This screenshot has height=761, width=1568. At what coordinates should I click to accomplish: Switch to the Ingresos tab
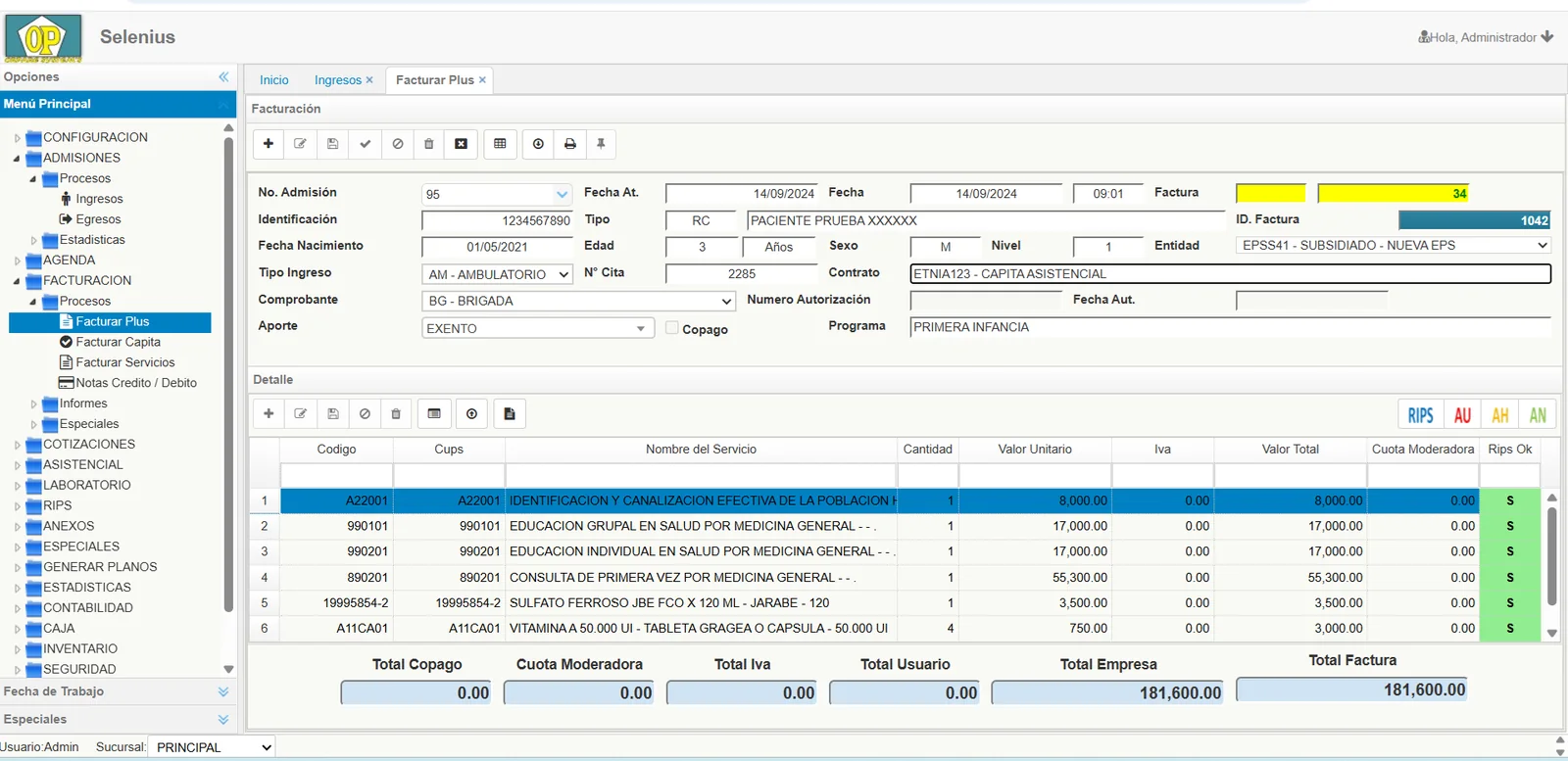pyautogui.click(x=338, y=80)
